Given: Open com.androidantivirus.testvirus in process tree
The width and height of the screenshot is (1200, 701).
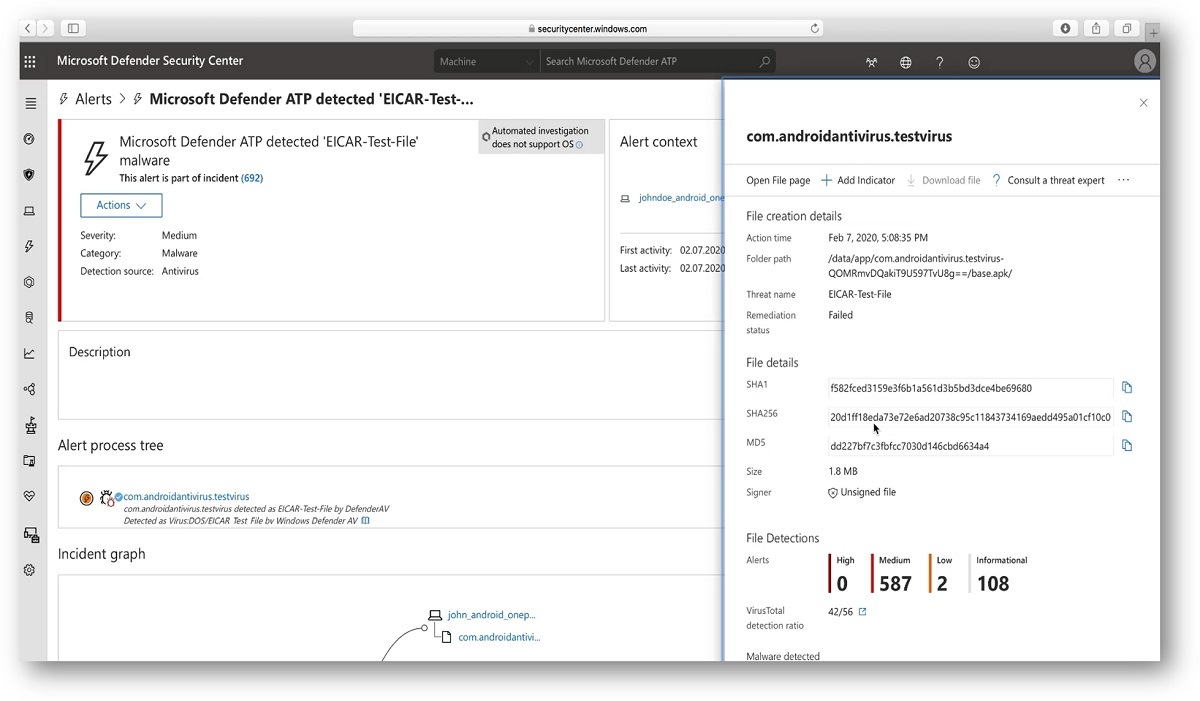Looking at the screenshot, I should click(186, 496).
